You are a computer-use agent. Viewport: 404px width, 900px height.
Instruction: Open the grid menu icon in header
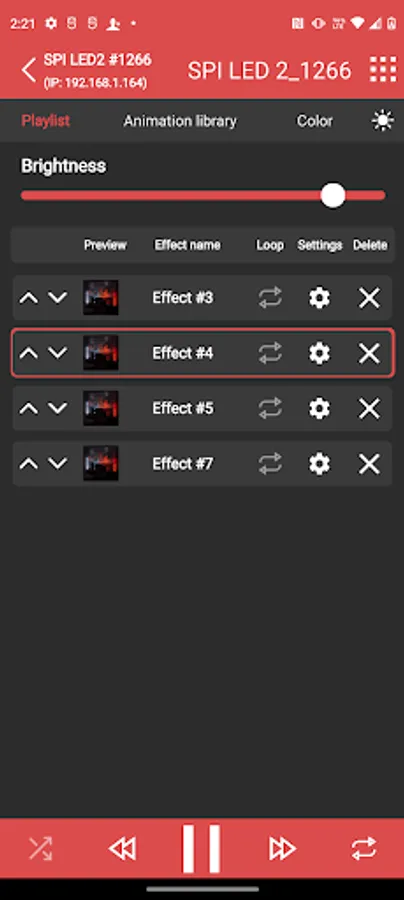pos(383,69)
